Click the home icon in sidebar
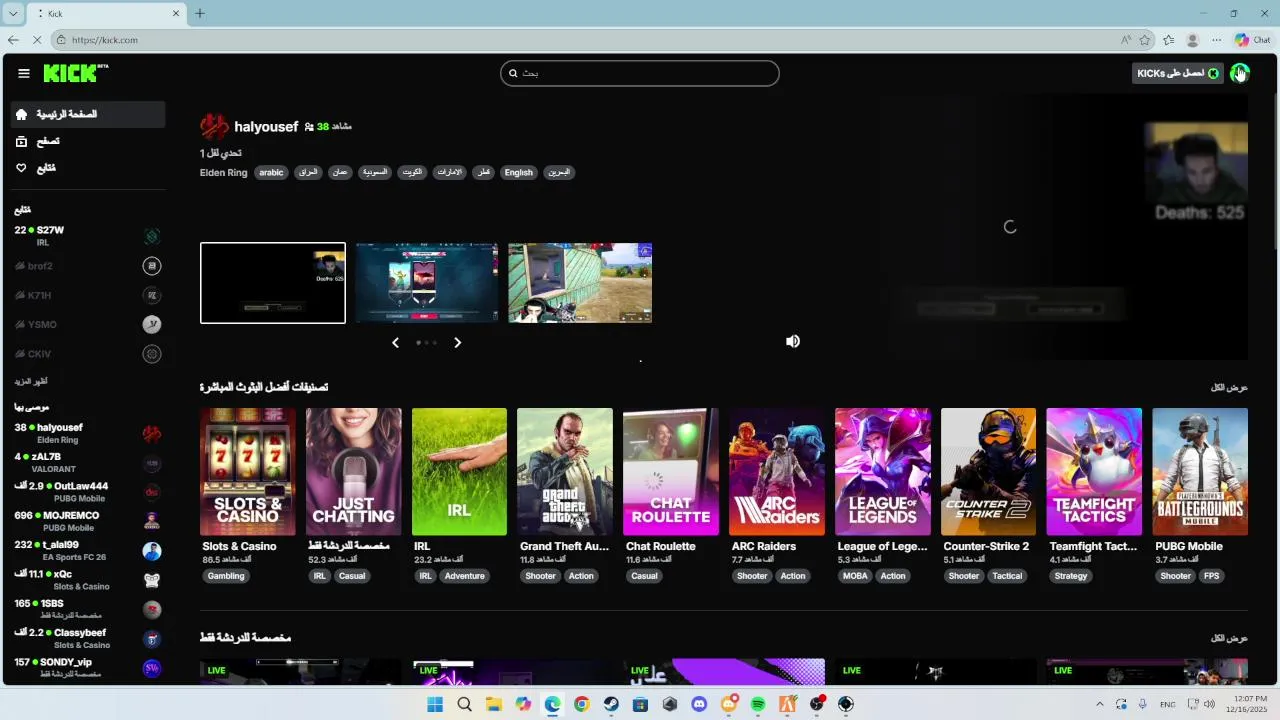 [21, 115]
